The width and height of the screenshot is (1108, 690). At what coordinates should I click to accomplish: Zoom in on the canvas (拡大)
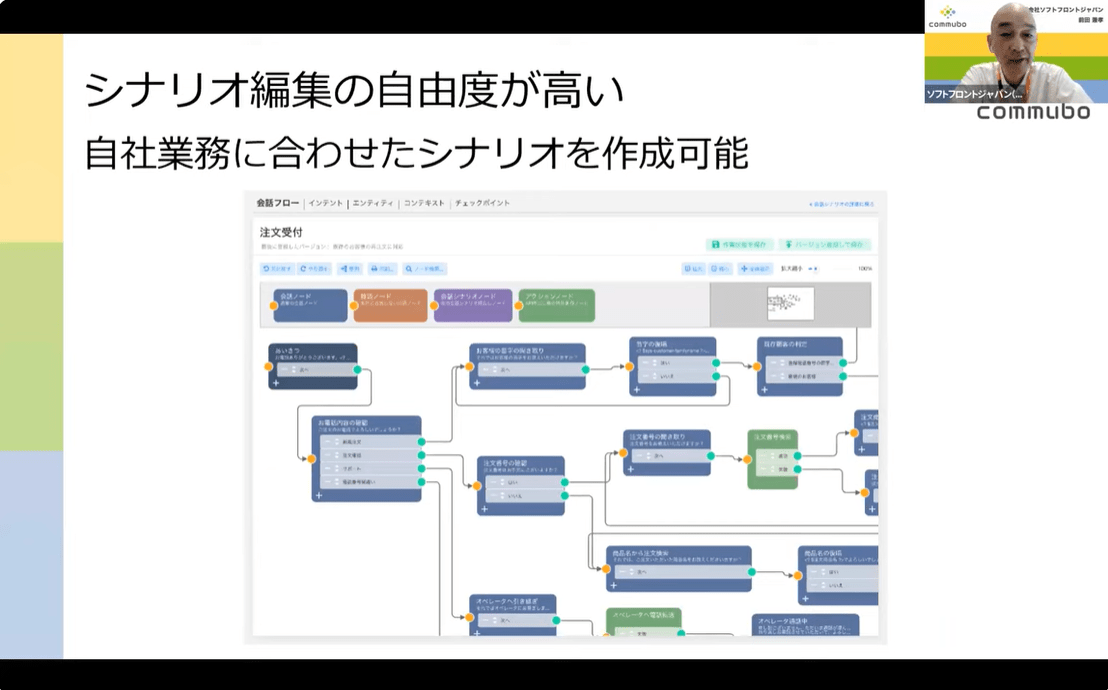click(x=693, y=269)
